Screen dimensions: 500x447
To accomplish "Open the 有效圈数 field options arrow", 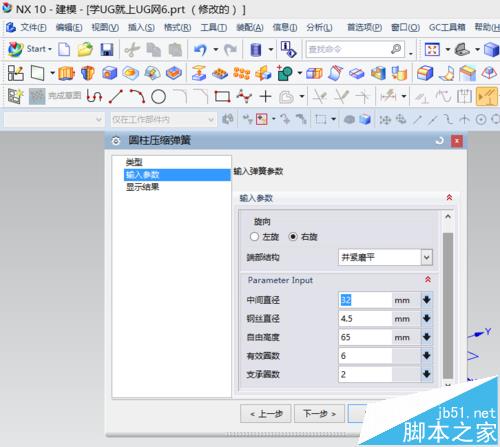I will coord(427,356).
